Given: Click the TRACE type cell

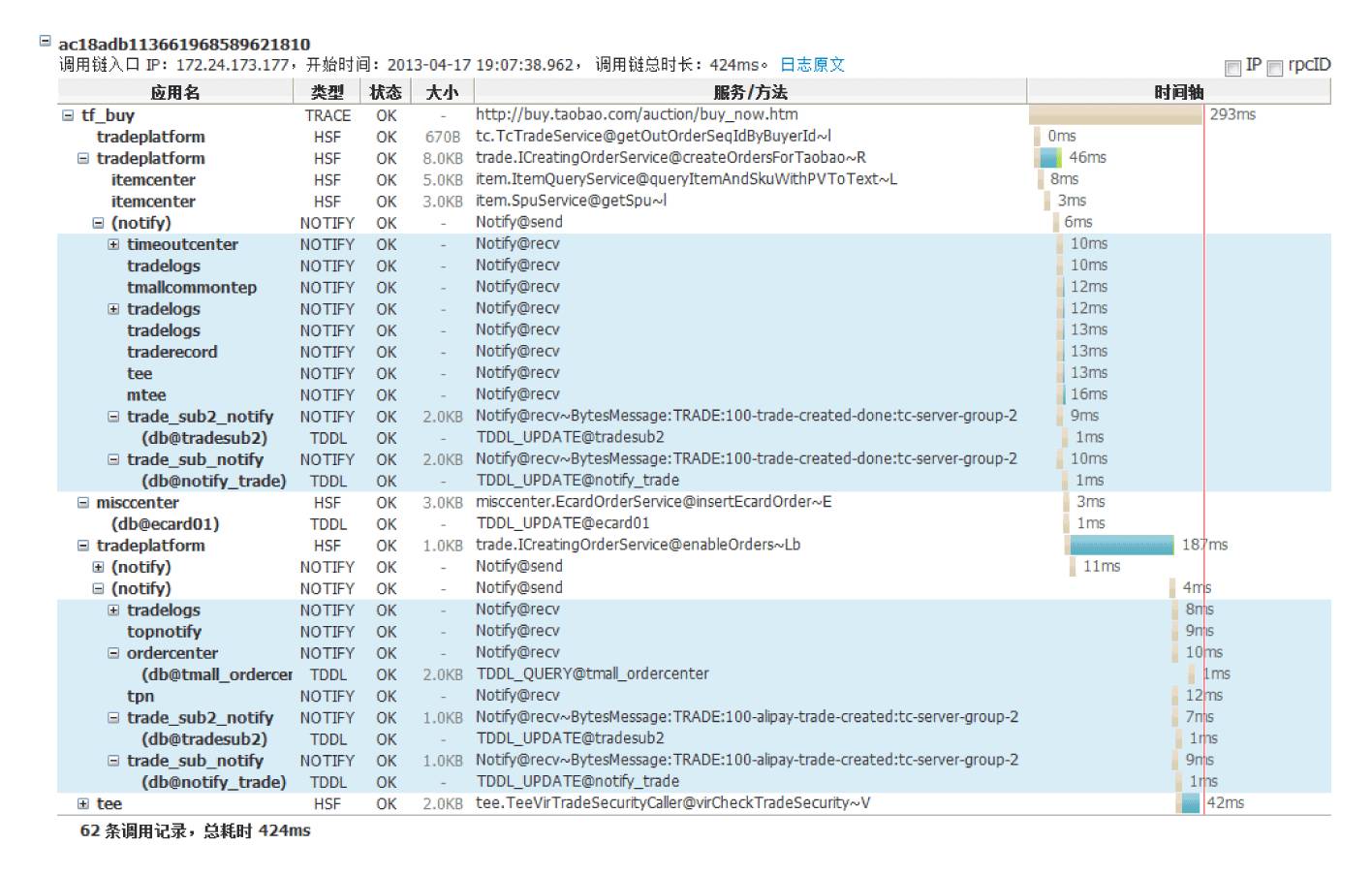Looking at the screenshot, I should pos(327,115).
